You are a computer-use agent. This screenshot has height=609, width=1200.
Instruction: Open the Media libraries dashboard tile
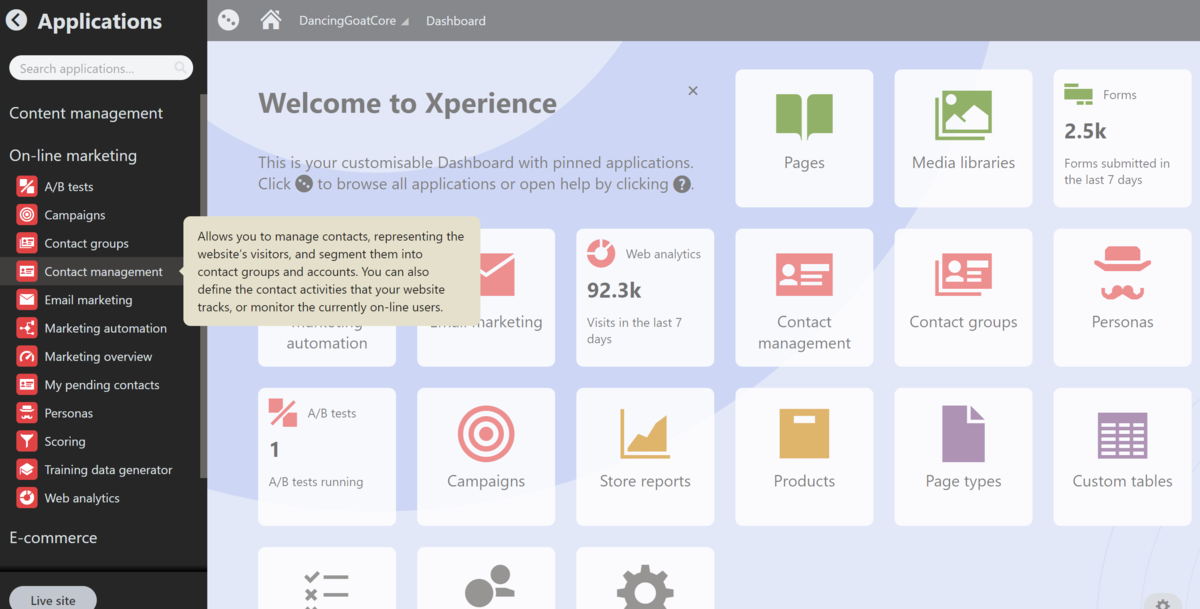point(963,138)
